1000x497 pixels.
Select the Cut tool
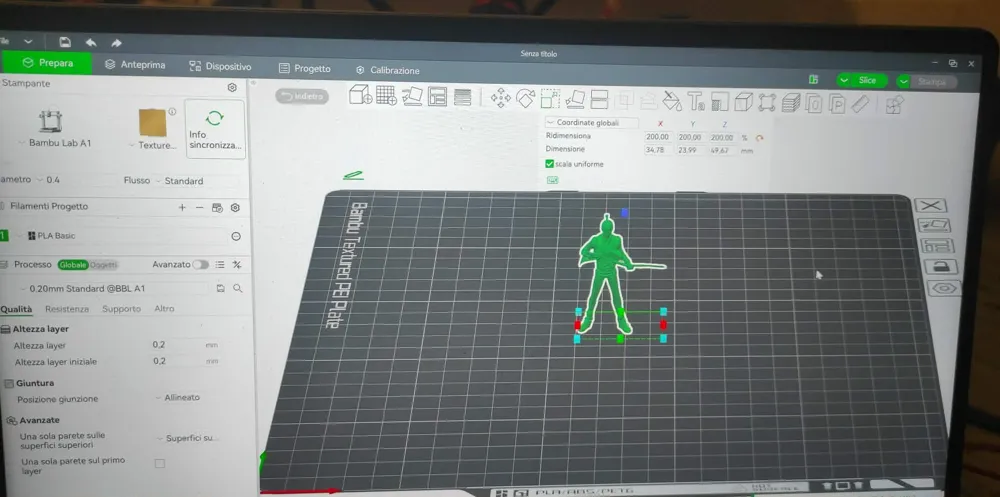click(599, 100)
